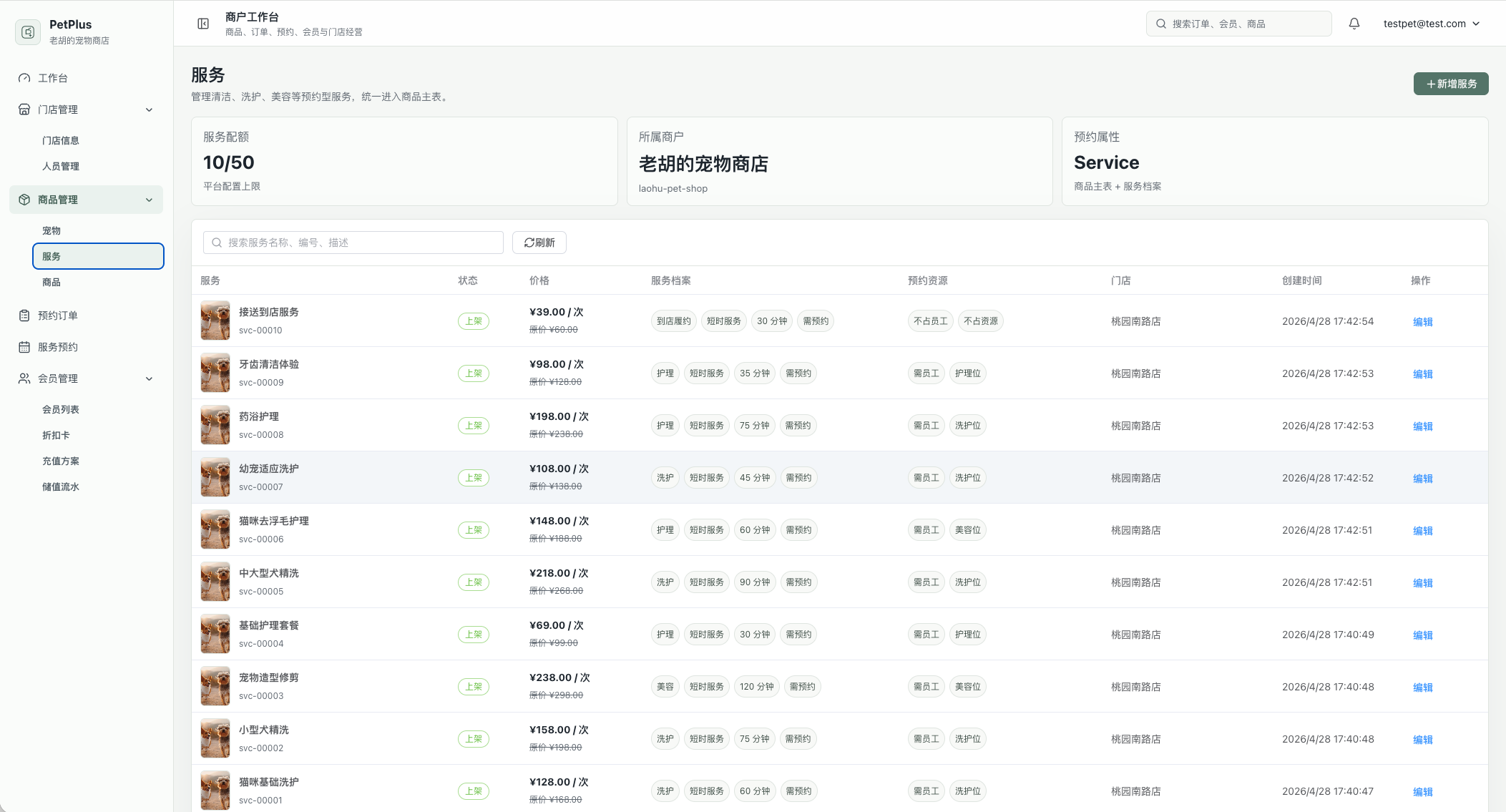The image size is (1506, 812).
Task: Focus top search 订单、会员、商品 field
Action: point(1238,24)
